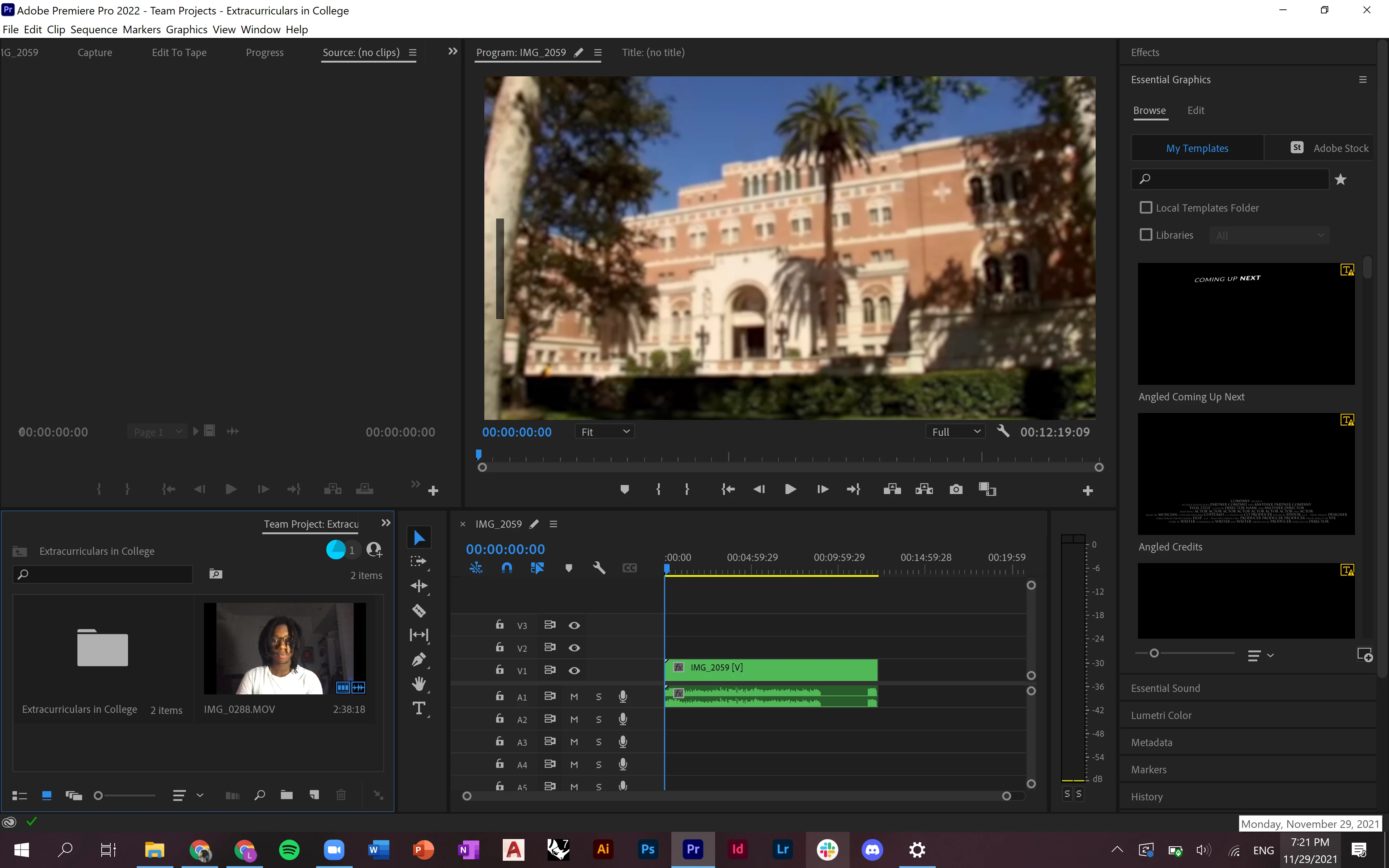The width and height of the screenshot is (1389, 868).
Task: Enable Local Templates Folder checkbox
Action: tap(1146, 208)
